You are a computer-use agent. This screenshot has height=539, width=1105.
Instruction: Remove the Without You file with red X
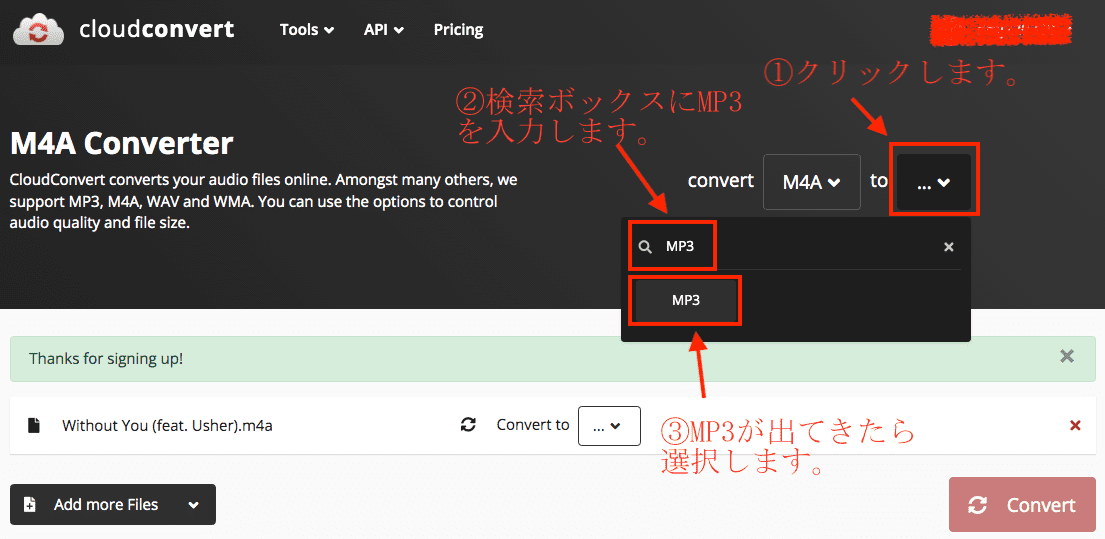[1075, 425]
